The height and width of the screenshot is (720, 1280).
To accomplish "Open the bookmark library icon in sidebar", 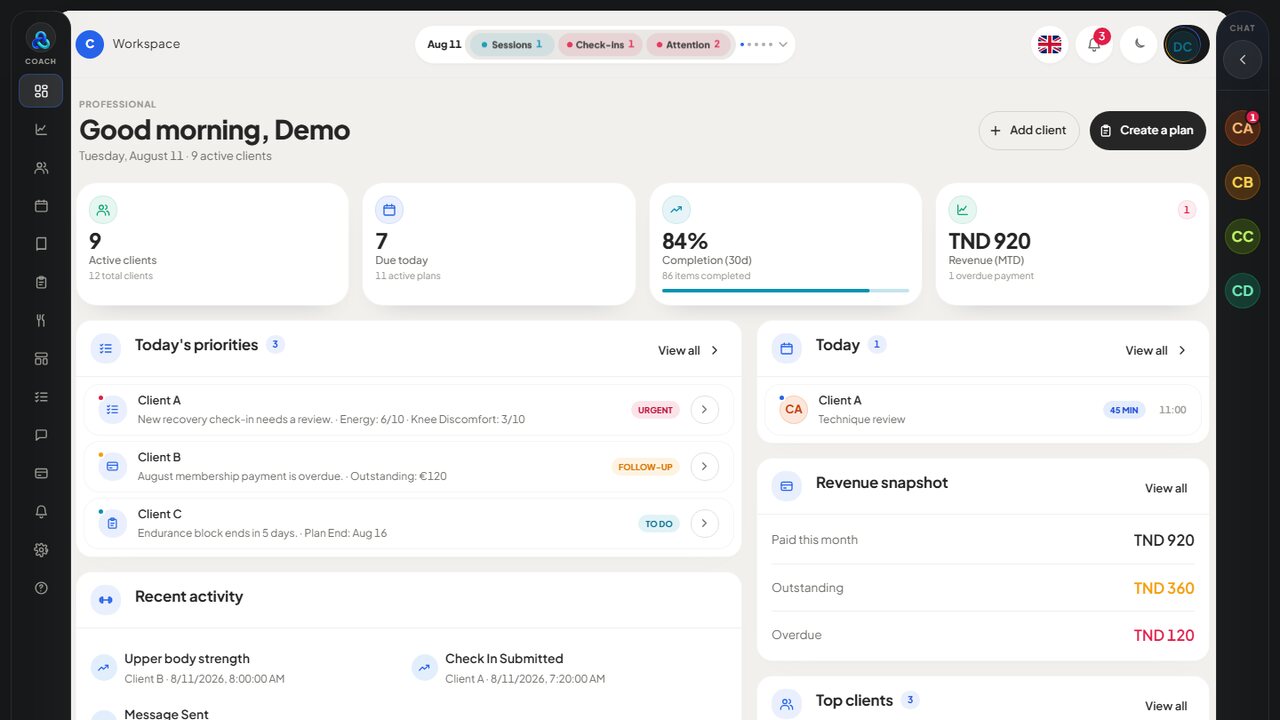I will tap(41, 244).
